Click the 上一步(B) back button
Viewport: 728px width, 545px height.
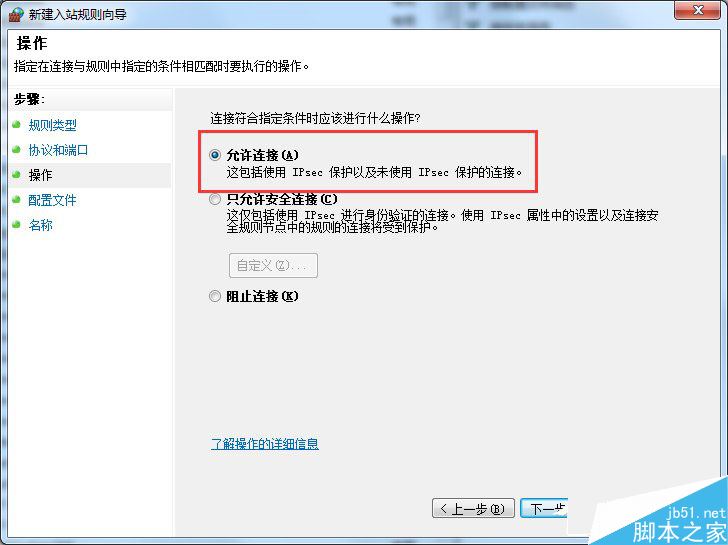click(x=473, y=509)
